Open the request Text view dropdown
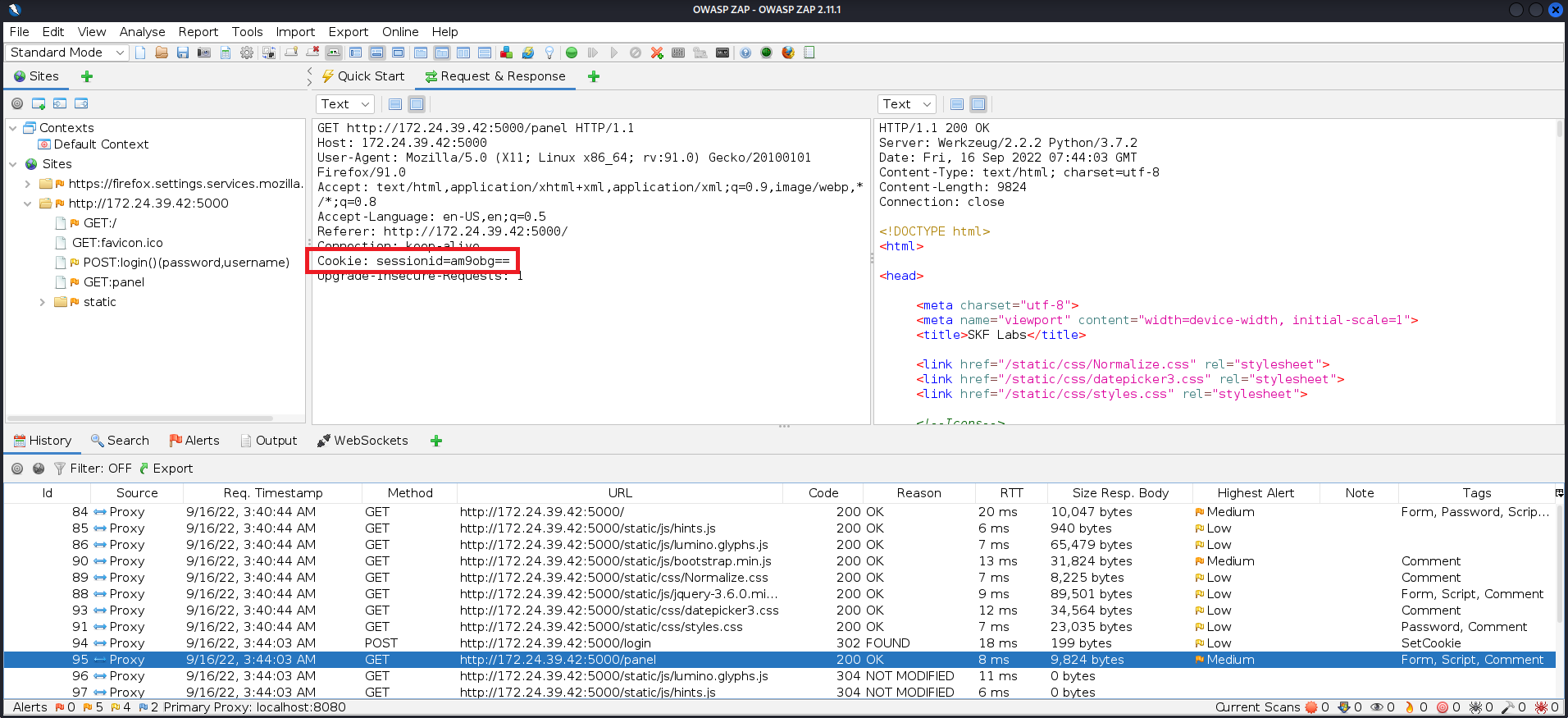This screenshot has width=1568, height=718. click(345, 104)
